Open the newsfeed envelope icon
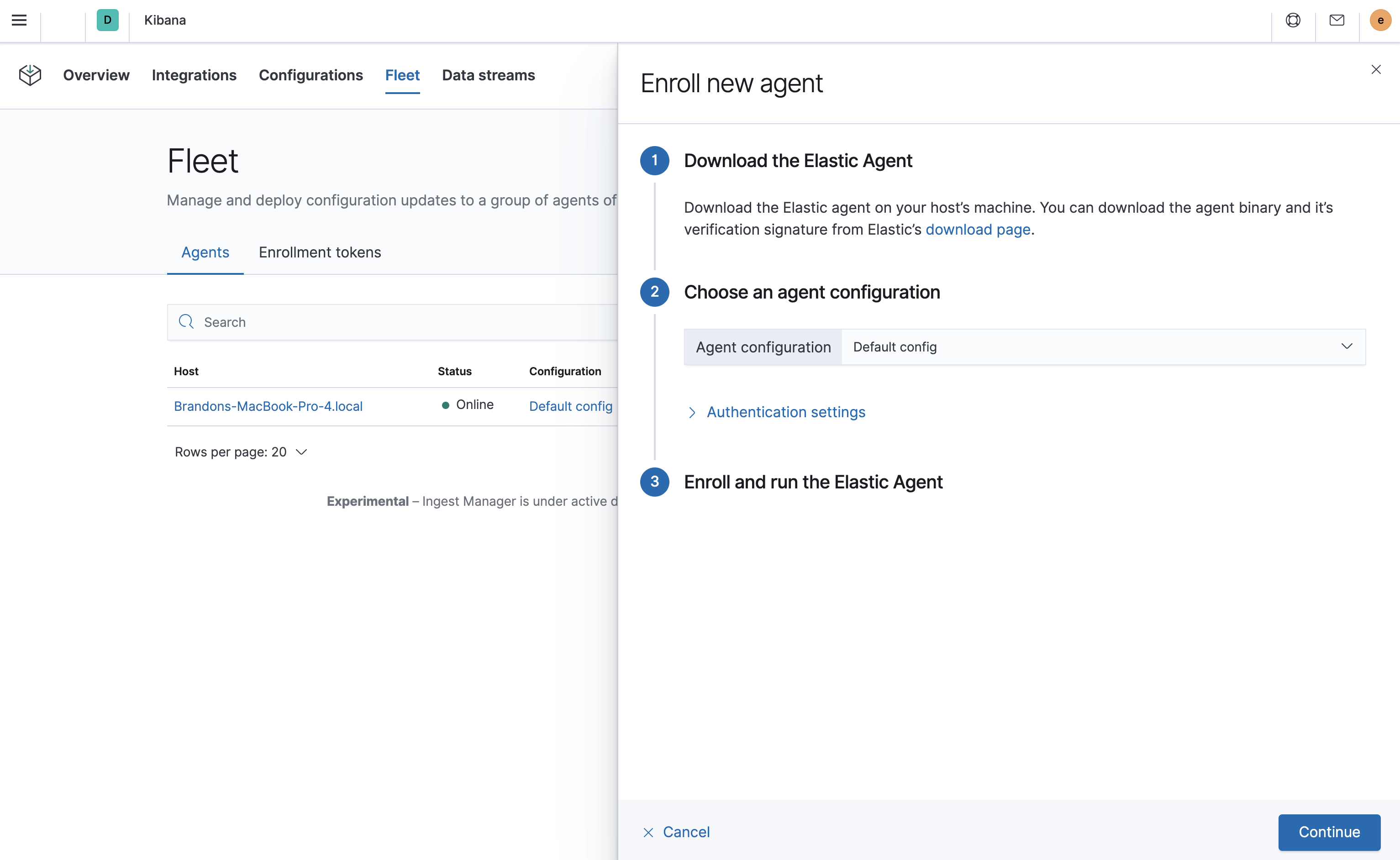 coord(1336,21)
